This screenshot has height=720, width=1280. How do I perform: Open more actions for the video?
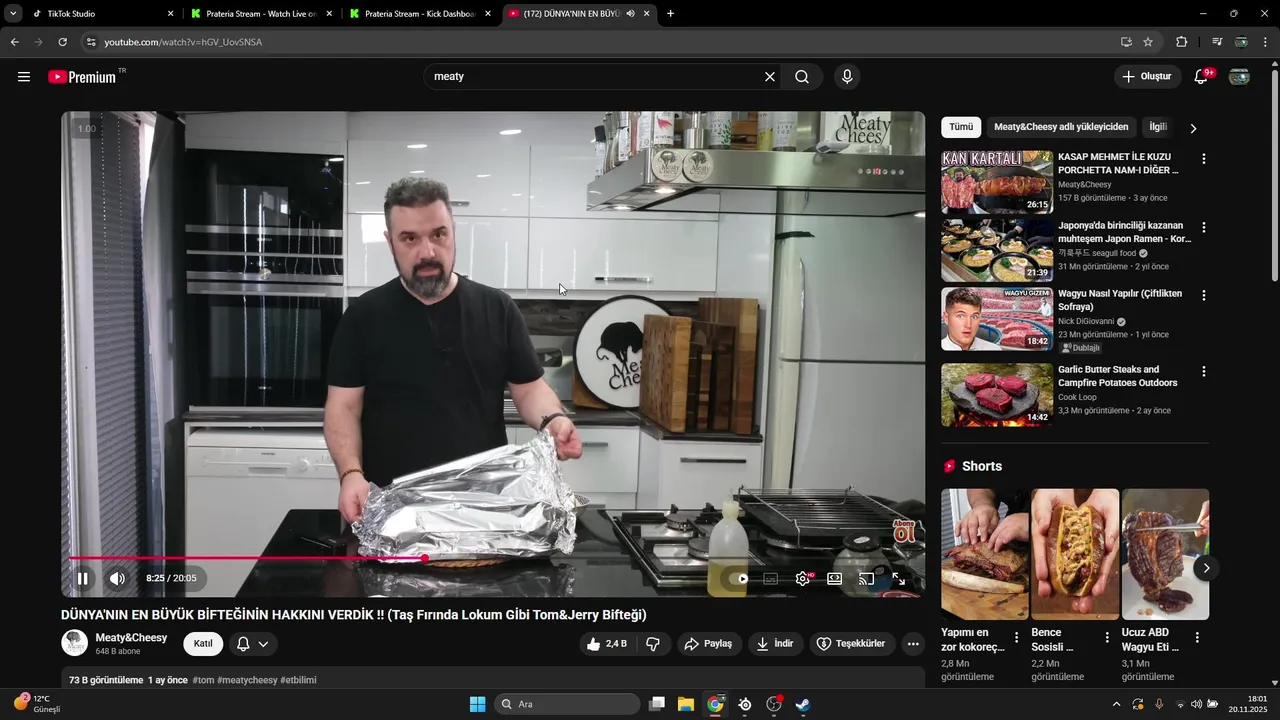913,644
